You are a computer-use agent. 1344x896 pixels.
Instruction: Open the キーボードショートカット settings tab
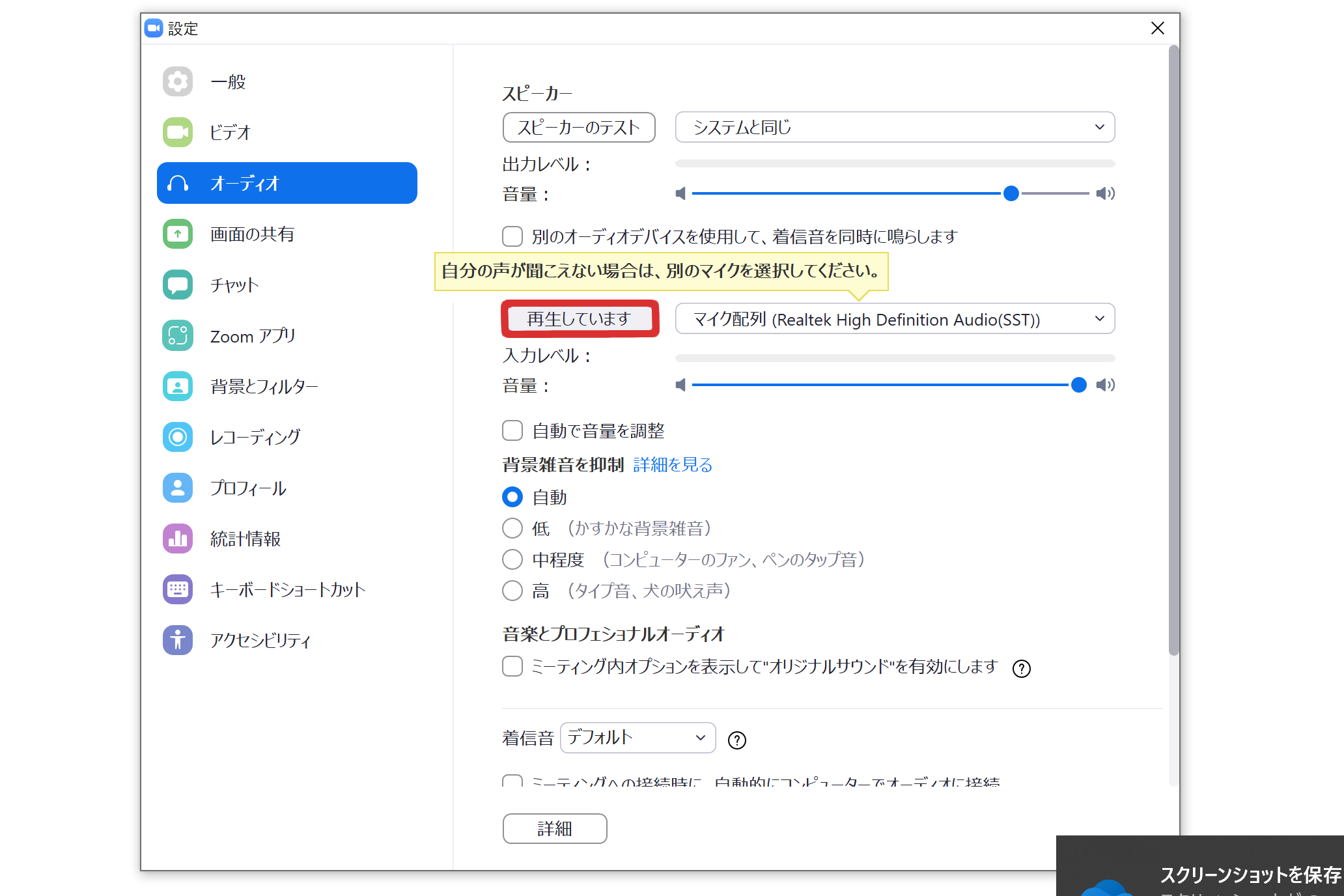click(287, 590)
